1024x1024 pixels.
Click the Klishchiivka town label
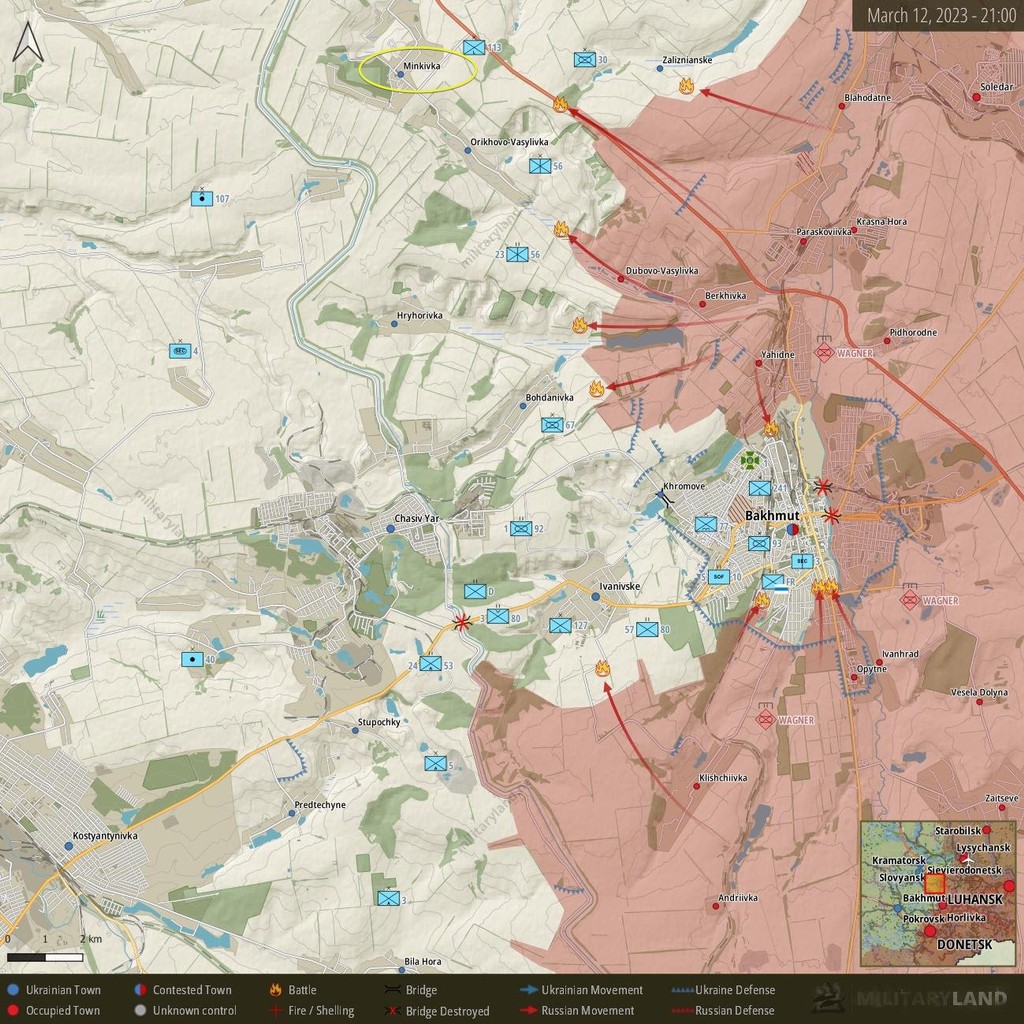coord(723,778)
